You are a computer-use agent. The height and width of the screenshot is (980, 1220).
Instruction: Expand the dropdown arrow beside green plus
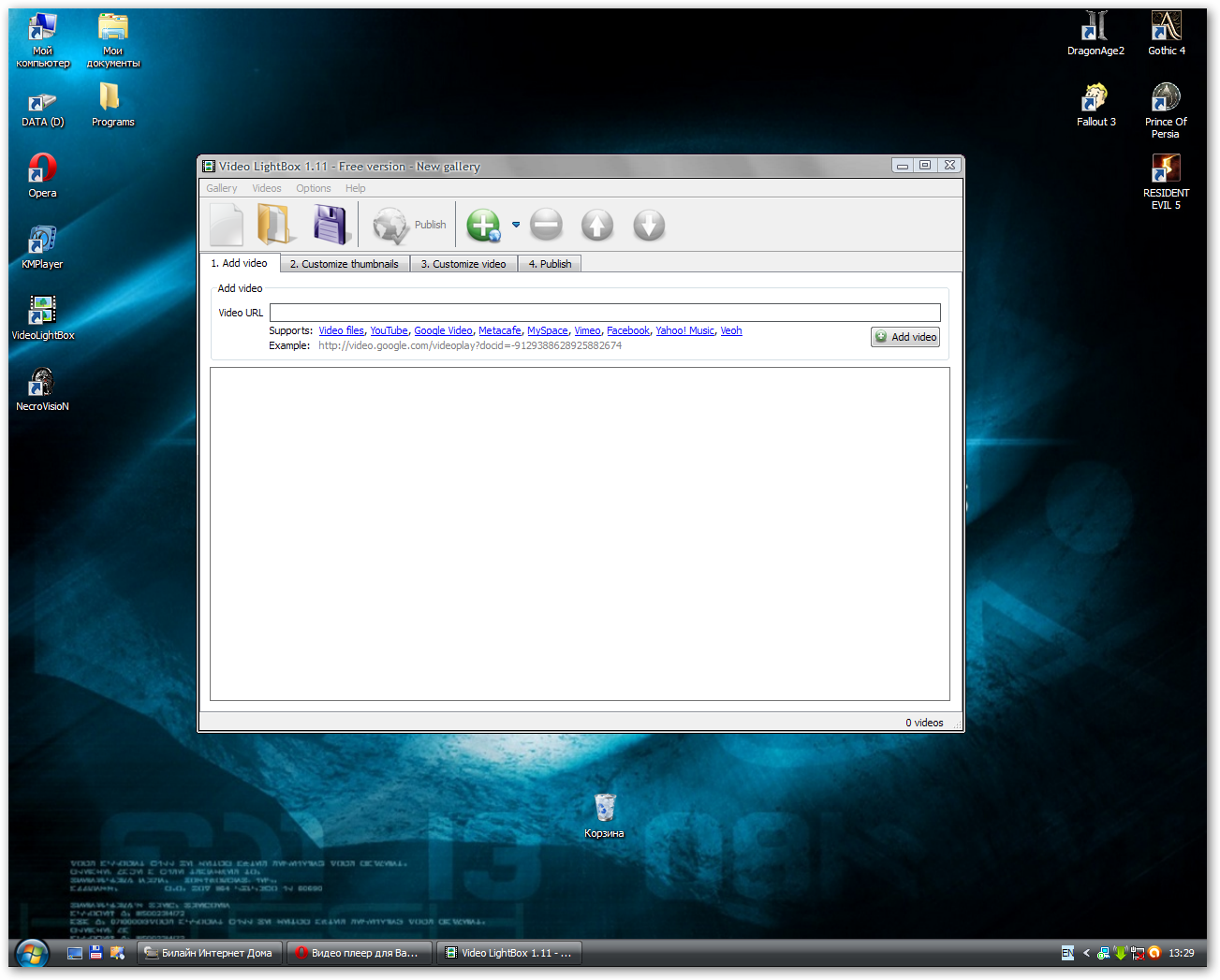pos(516,225)
